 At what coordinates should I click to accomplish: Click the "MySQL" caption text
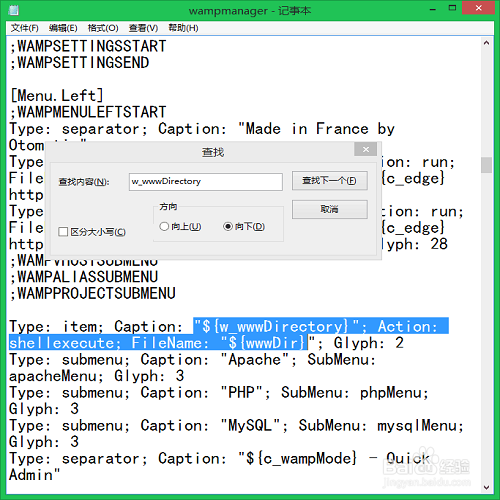[250, 425]
